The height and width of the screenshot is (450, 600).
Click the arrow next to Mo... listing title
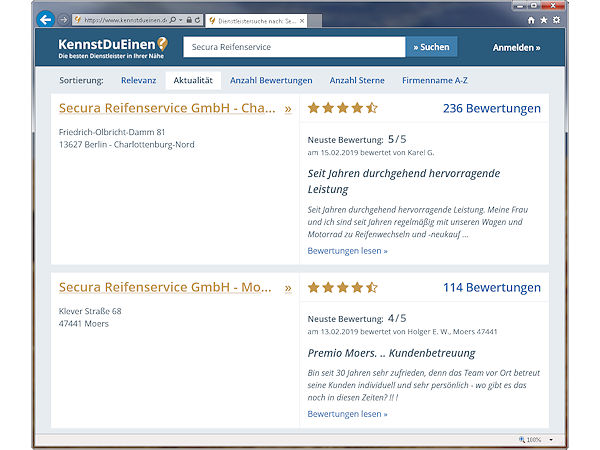[288, 288]
